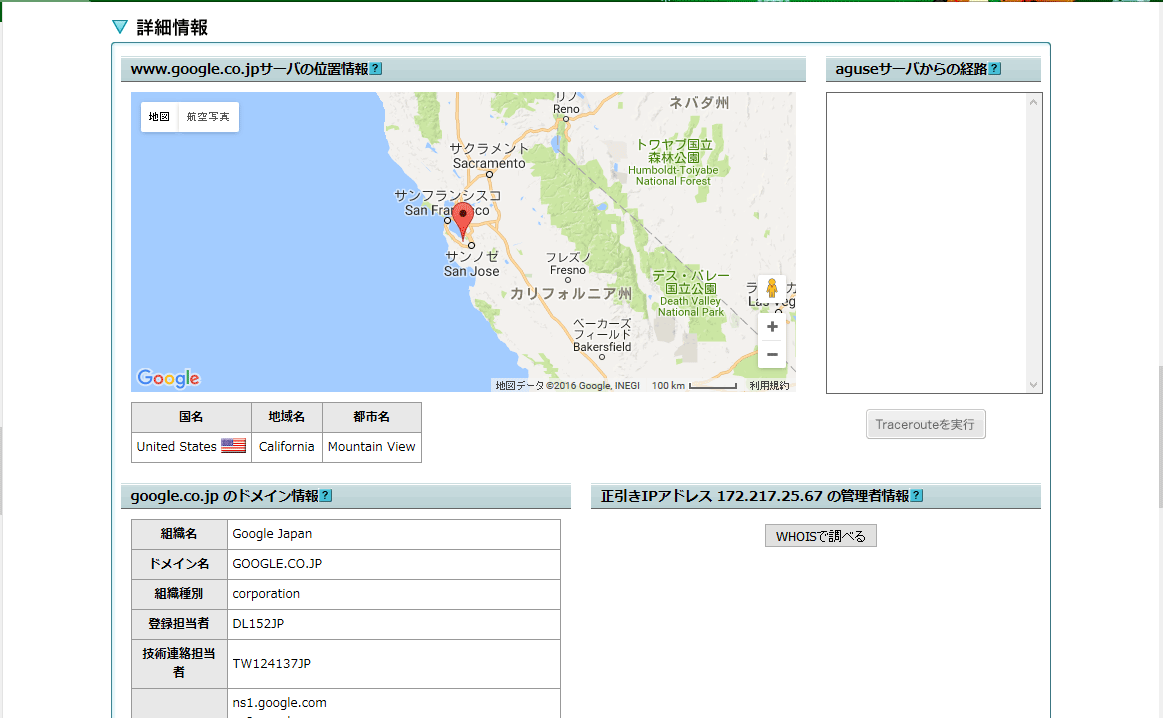Open help icon next to 管理者情報
Viewport: 1163px width, 718px height.
click(917, 495)
